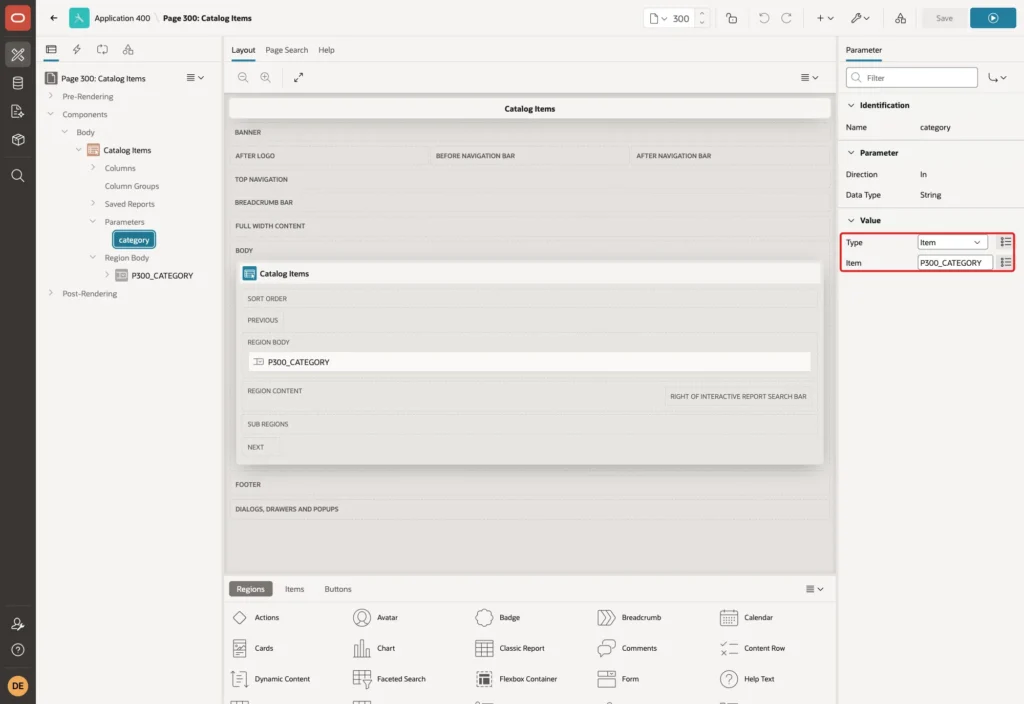Click the page lock icon in toolbar

(731, 18)
